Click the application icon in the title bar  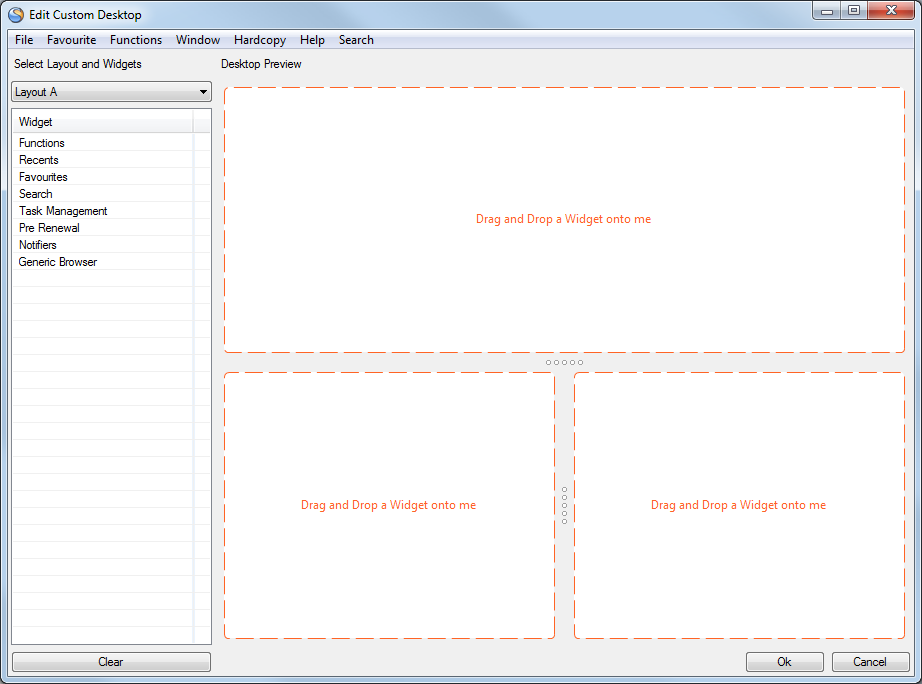point(14,14)
